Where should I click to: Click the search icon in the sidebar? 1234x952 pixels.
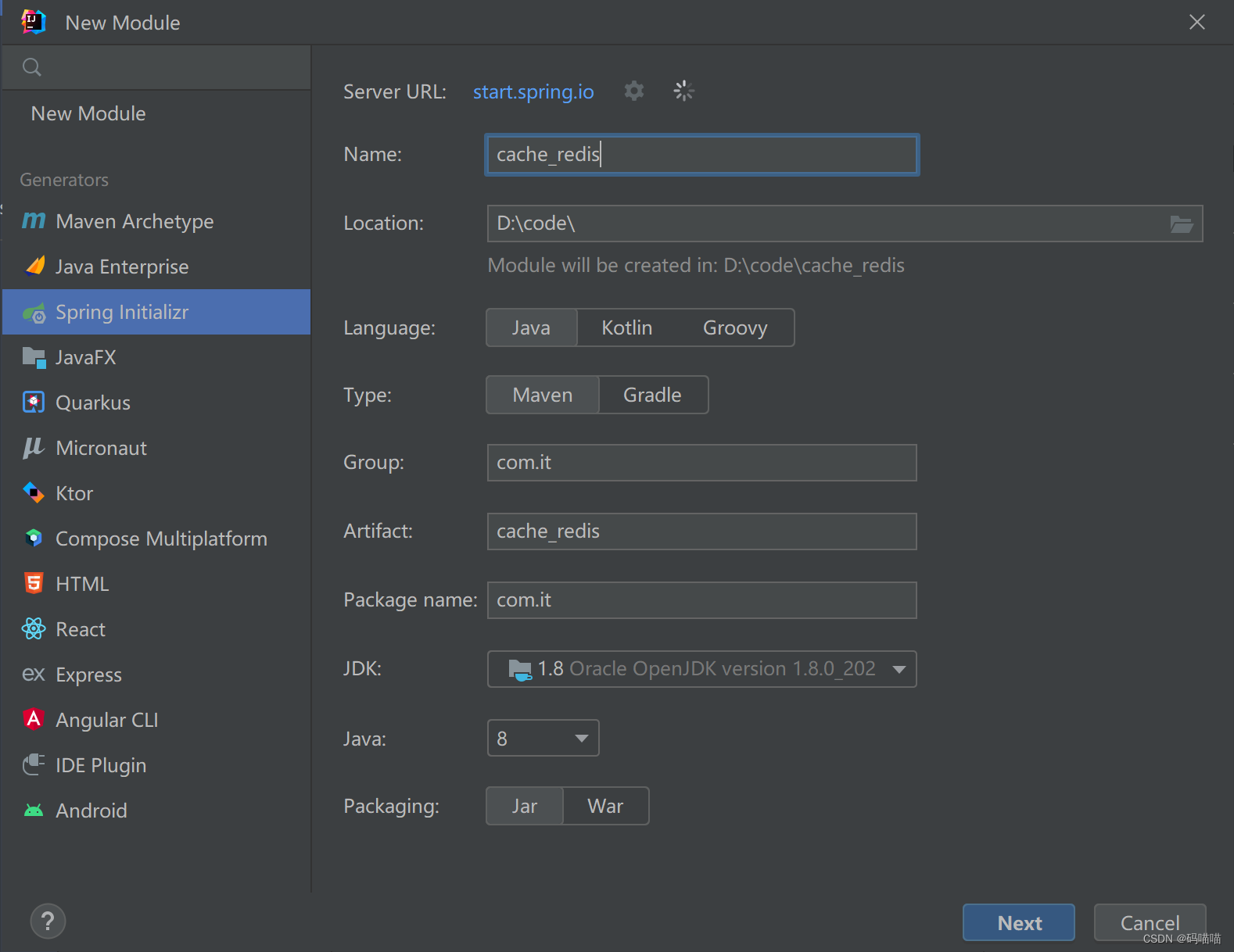pos(32,67)
